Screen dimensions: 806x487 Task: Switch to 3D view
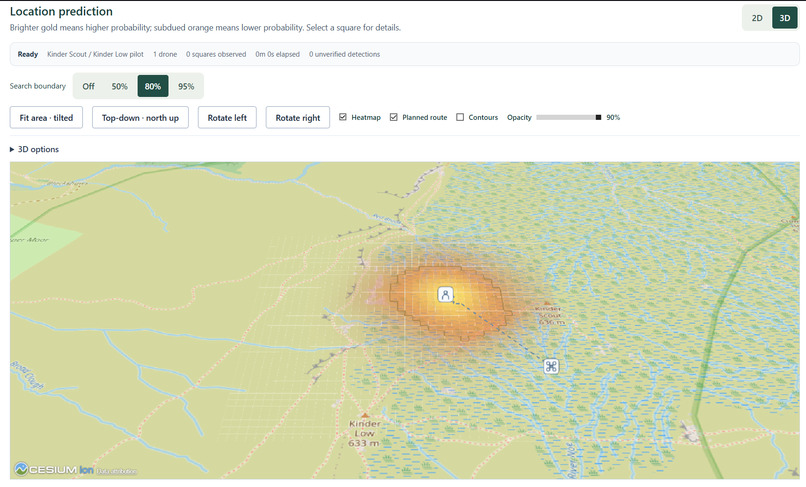(x=784, y=18)
